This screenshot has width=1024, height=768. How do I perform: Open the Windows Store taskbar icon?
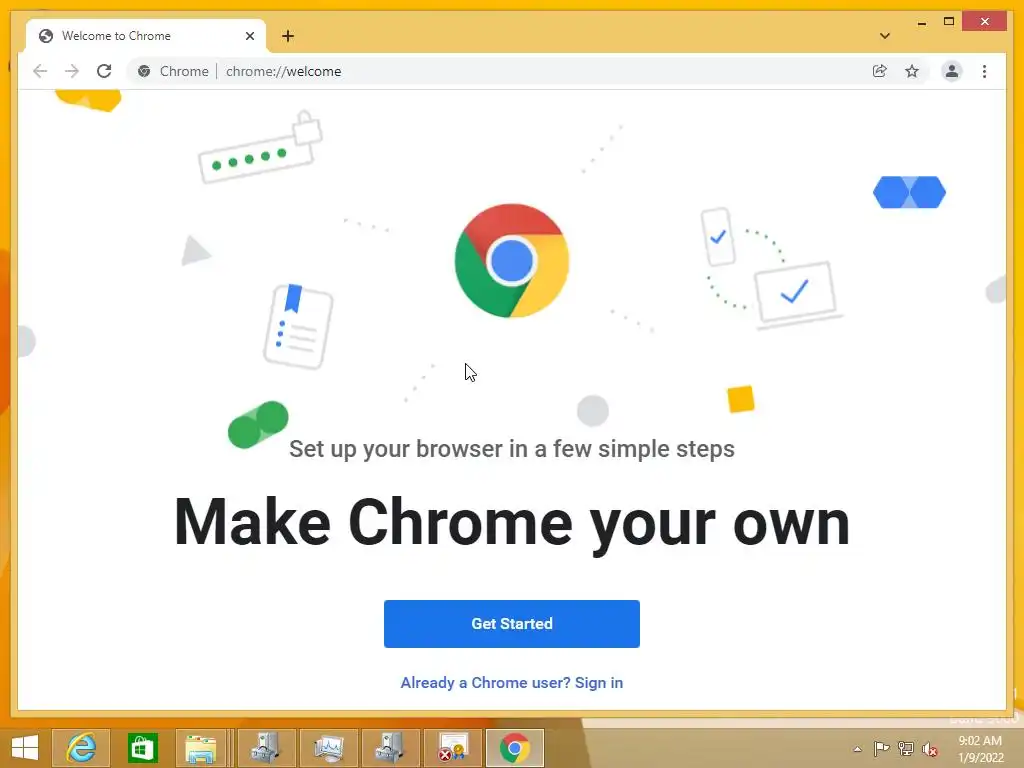pos(142,748)
